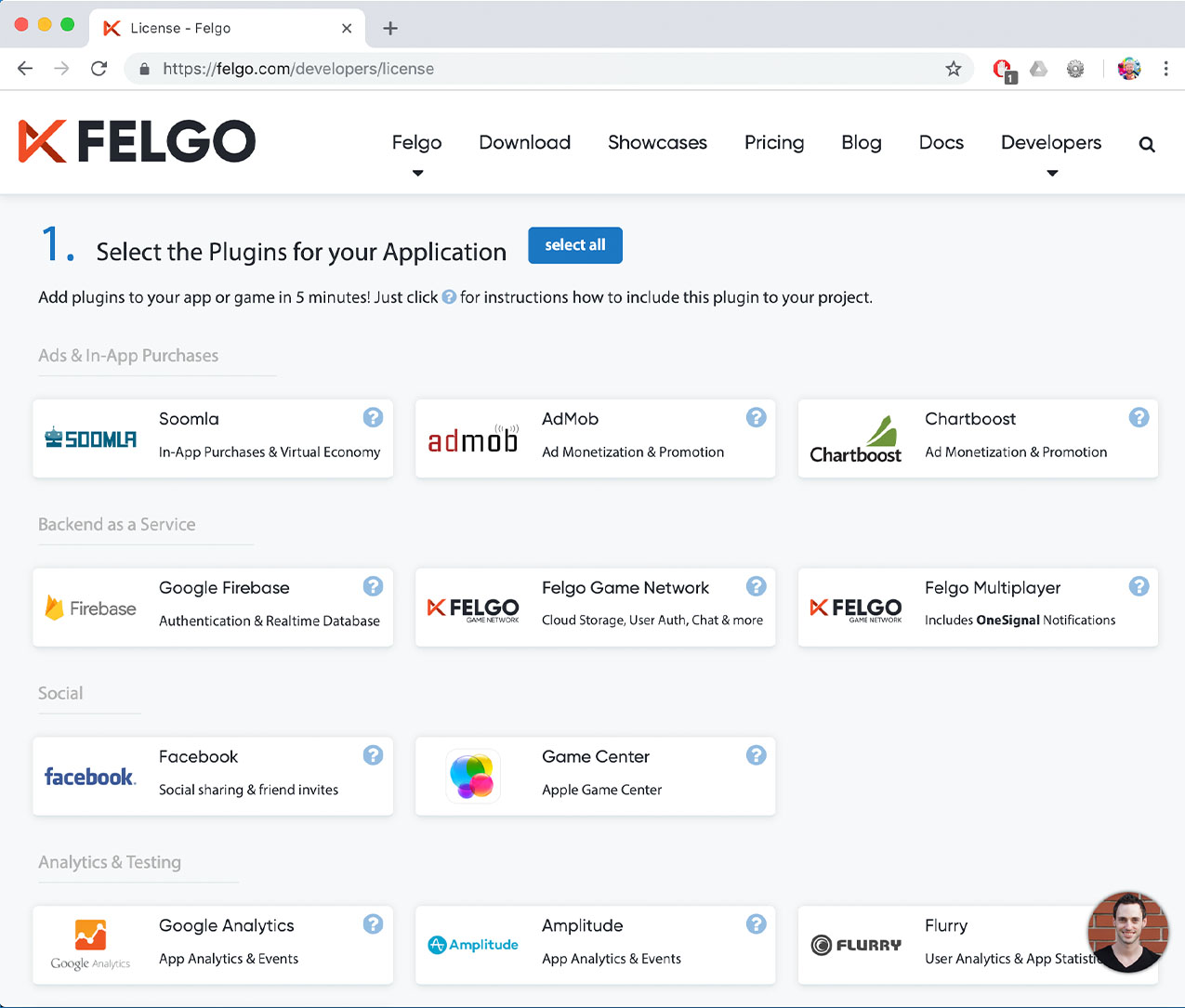Select the AdMob plugin card
Image resolution: width=1185 pixels, height=1008 pixels.
[x=595, y=439]
